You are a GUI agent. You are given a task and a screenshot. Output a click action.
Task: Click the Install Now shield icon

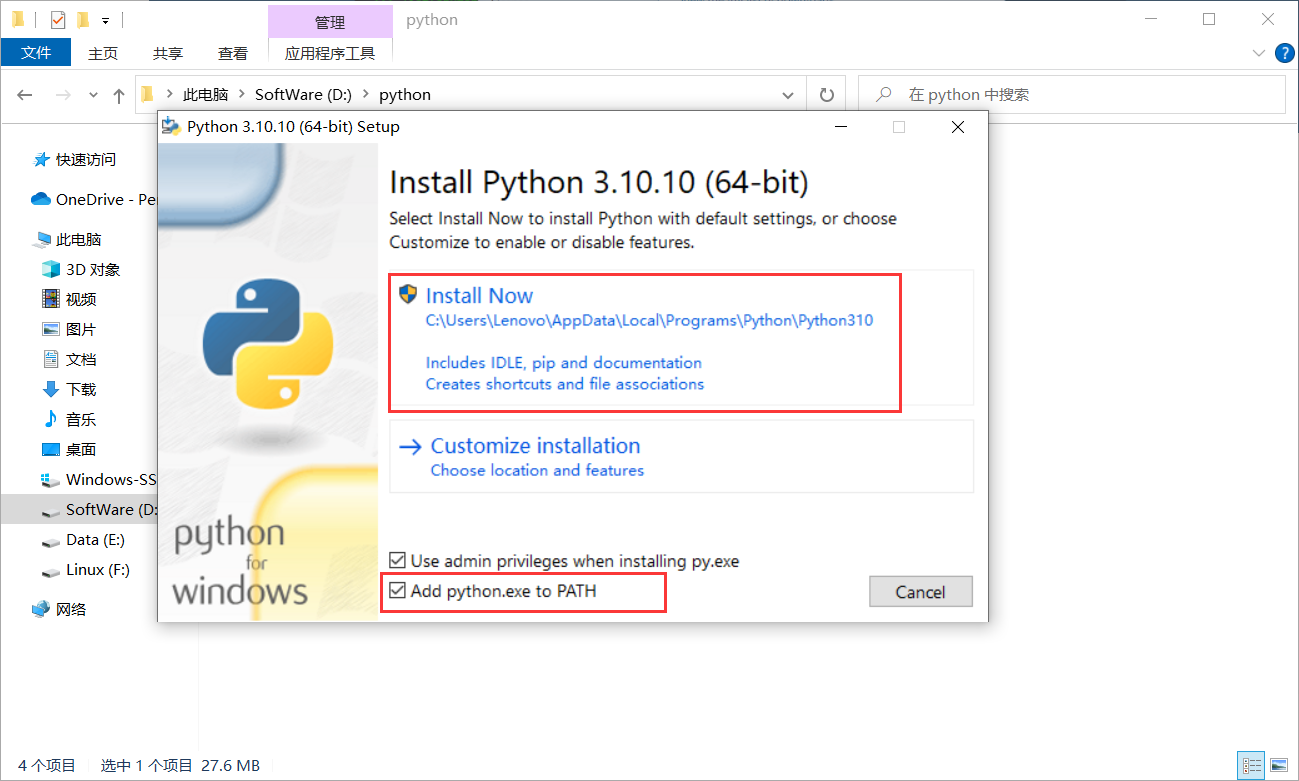point(408,294)
